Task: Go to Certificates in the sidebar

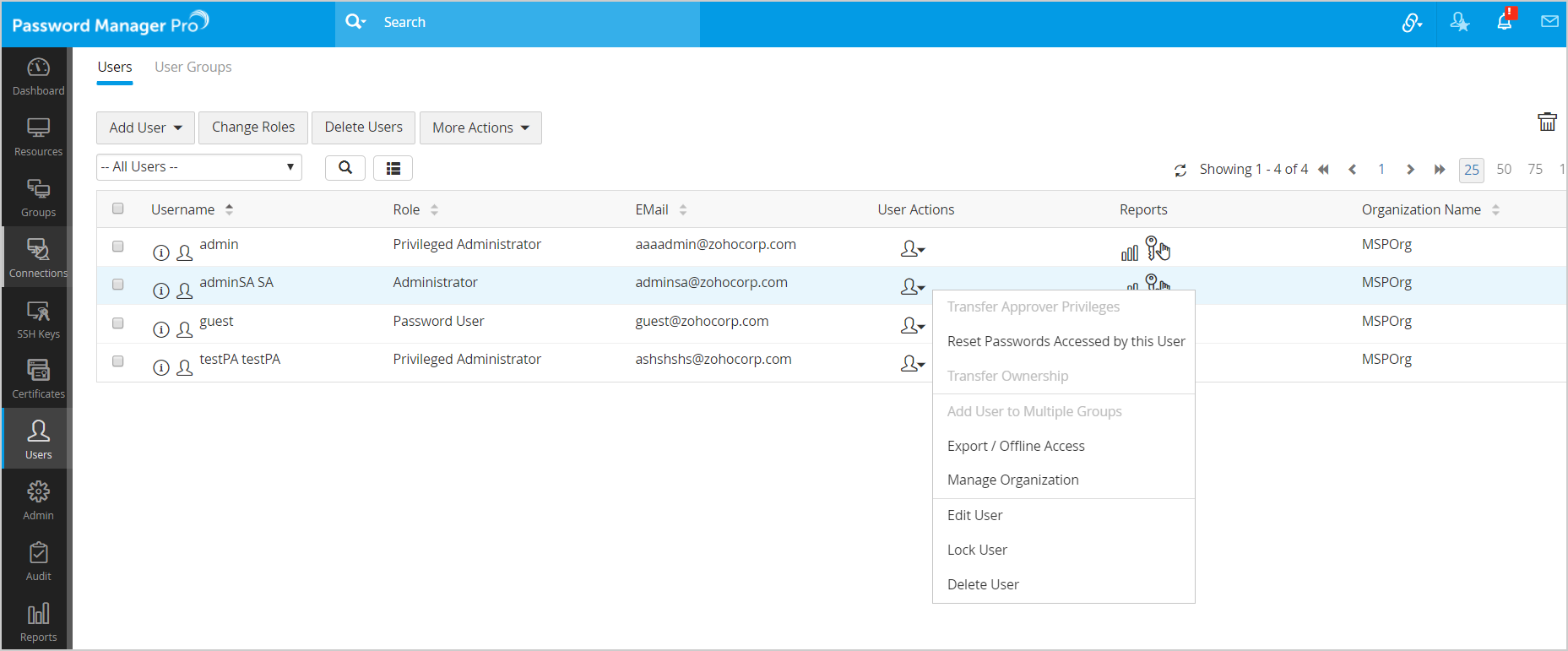Action: click(38, 379)
